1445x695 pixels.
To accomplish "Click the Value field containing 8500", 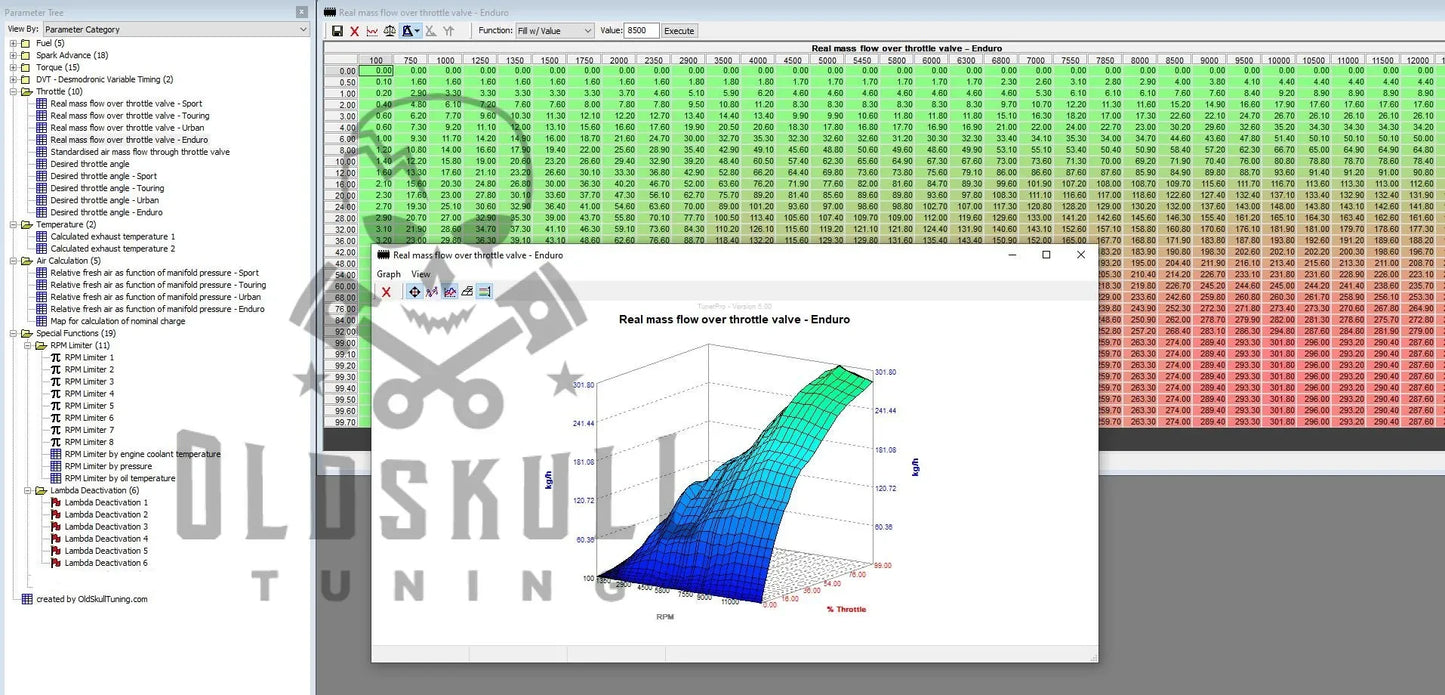I will (x=641, y=31).
